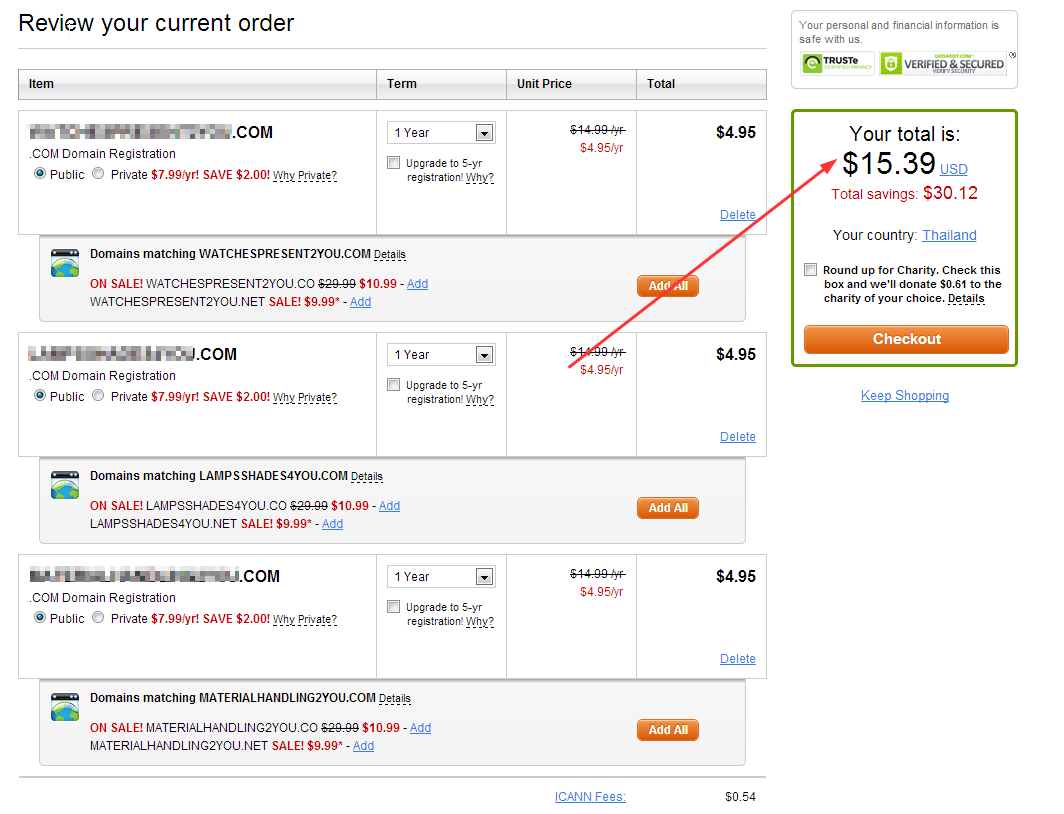This screenshot has height=814, width=1064.
Task: Click Add All for WATCHESPRESENT2YOU matching domains
Action: tap(668, 286)
